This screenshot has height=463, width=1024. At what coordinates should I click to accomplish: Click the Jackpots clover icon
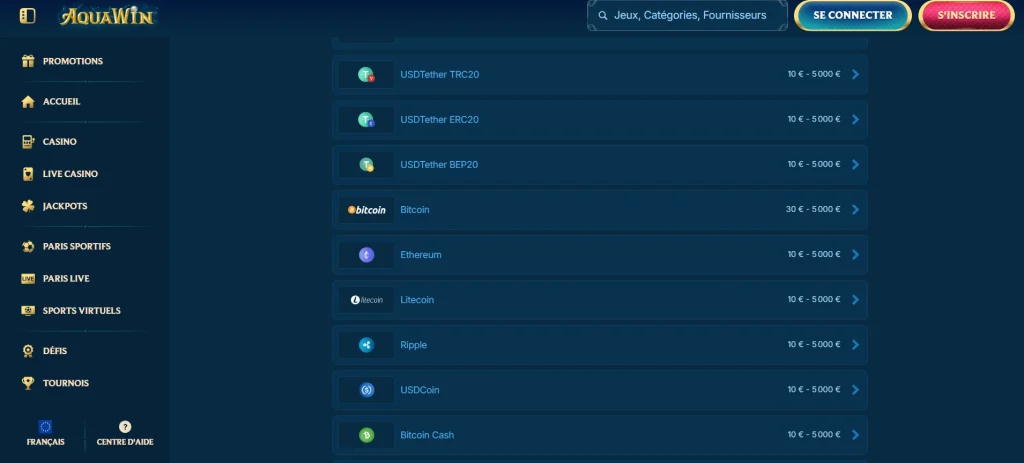tap(27, 206)
